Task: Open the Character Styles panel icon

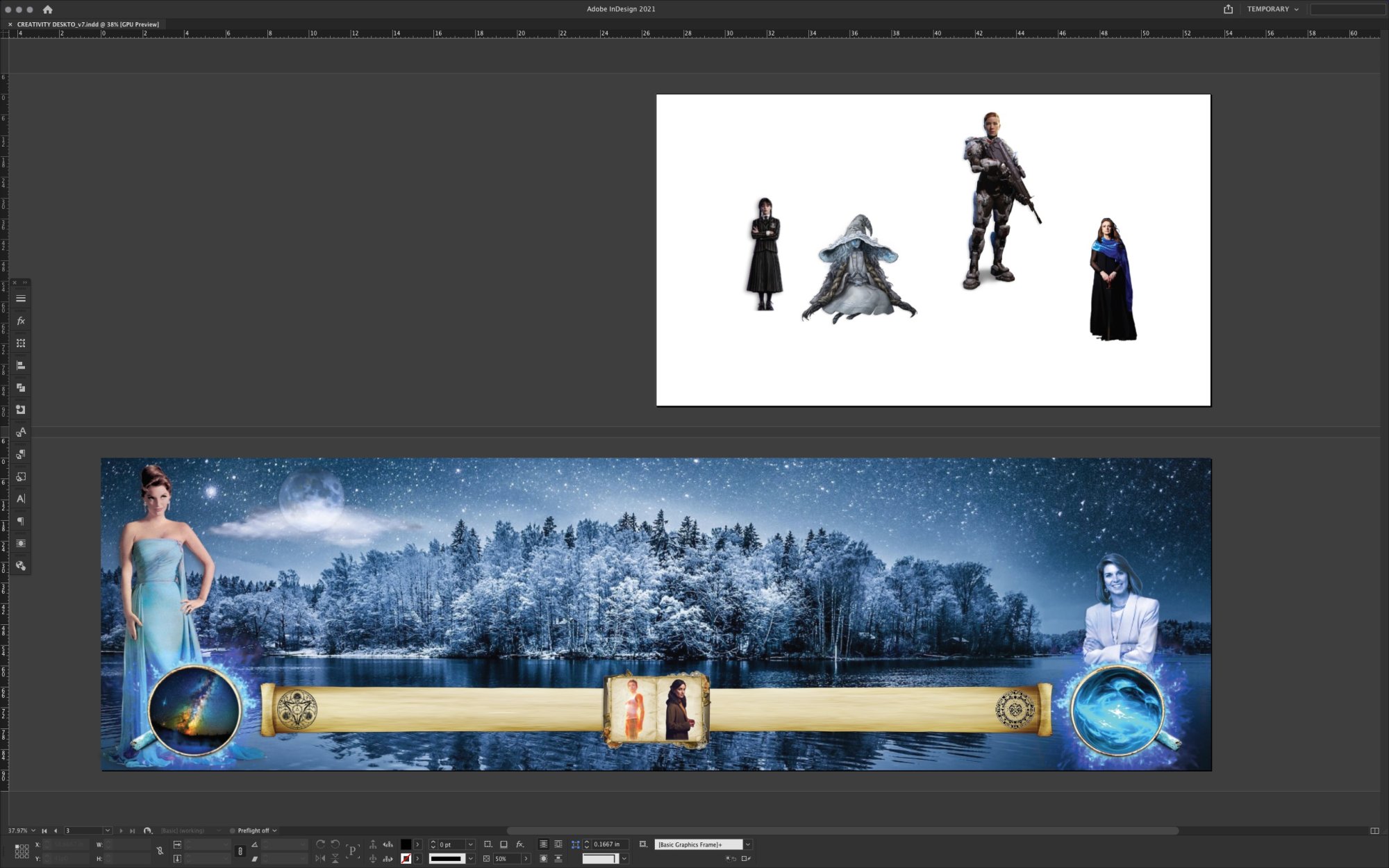Action: click(x=21, y=432)
